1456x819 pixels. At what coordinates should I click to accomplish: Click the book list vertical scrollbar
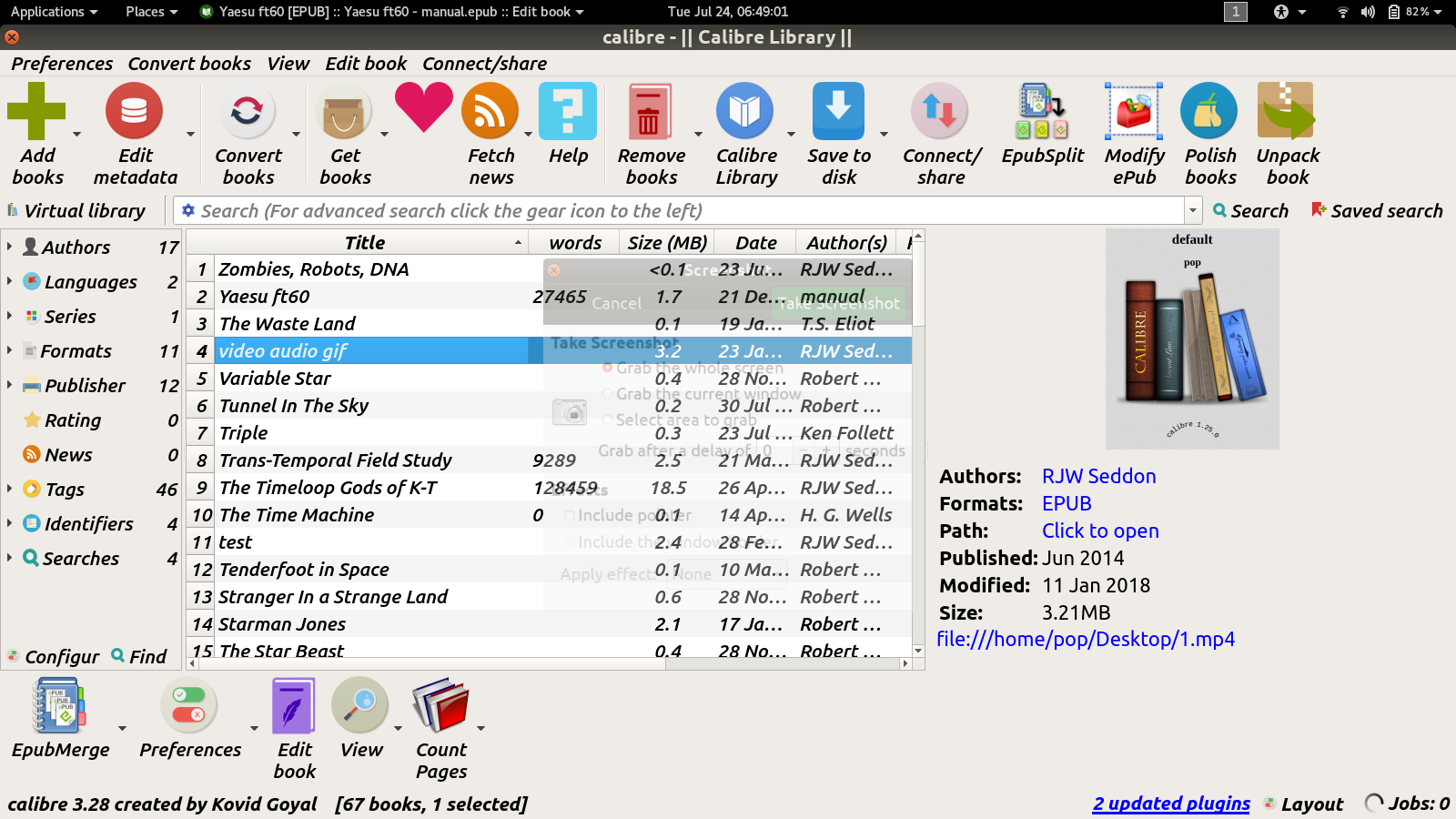[918, 442]
